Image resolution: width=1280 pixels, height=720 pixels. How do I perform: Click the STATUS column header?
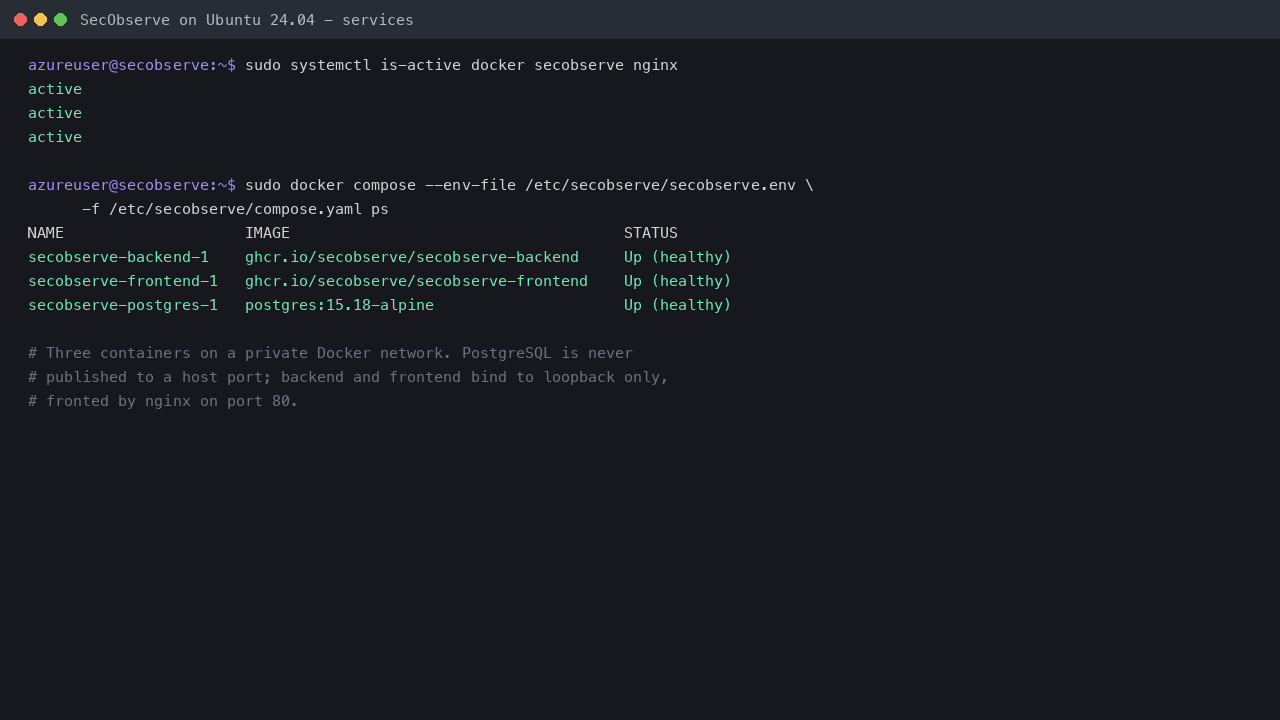pos(651,233)
